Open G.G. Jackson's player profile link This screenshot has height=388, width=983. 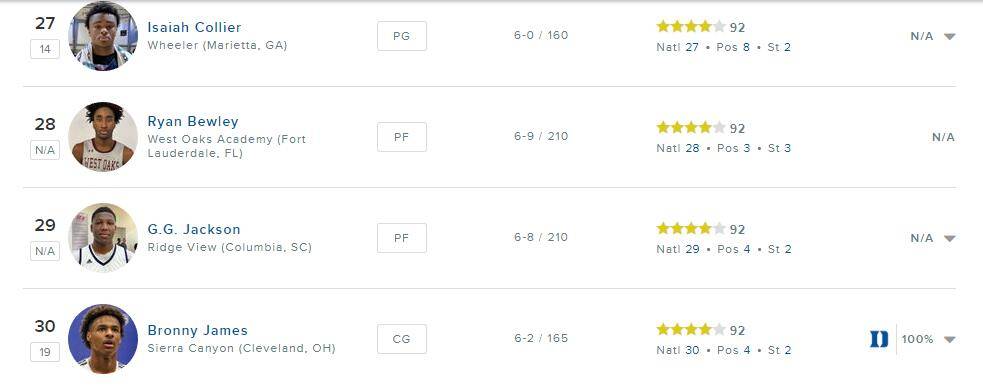click(194, 229)
